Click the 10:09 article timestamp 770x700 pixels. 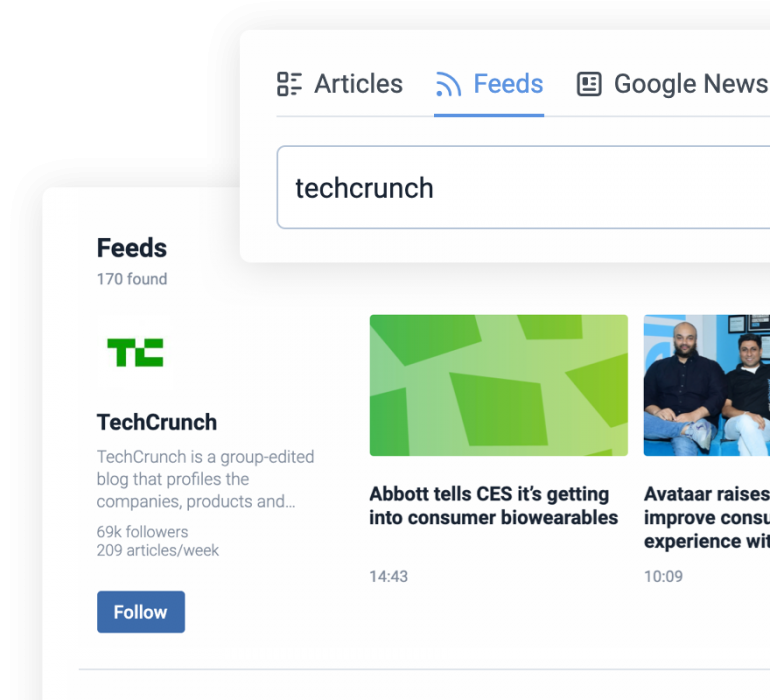click(663, 576)
